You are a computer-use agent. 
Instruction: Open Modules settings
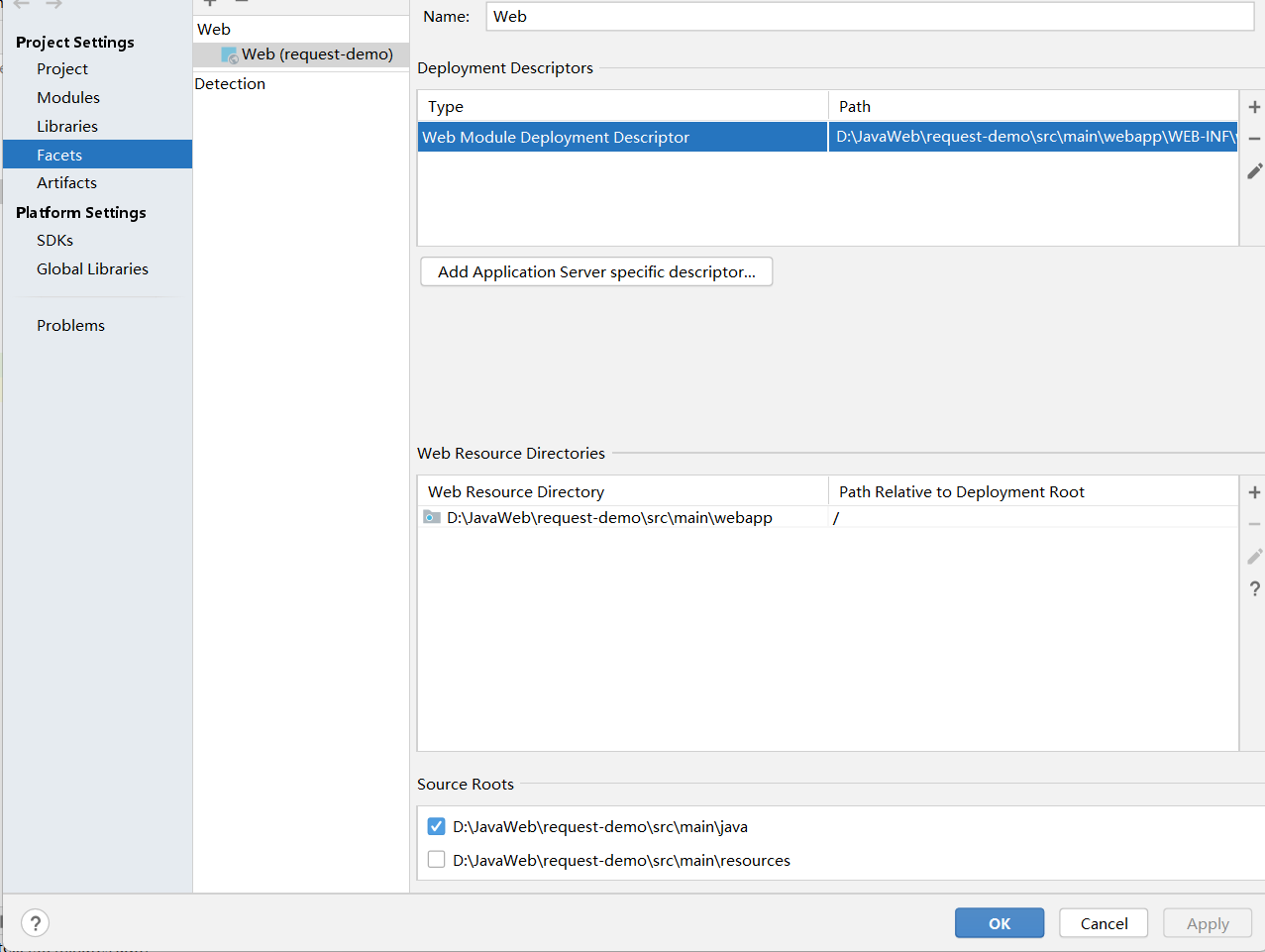coord(68,97)
